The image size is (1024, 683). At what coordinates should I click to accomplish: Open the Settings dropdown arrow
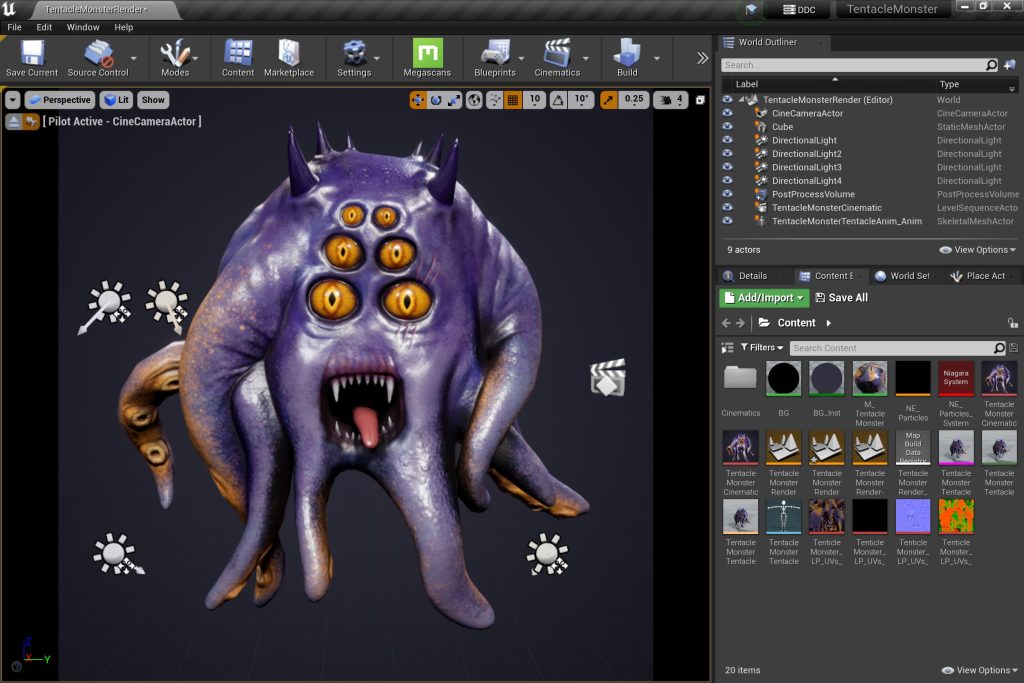(x=377, y=58)
